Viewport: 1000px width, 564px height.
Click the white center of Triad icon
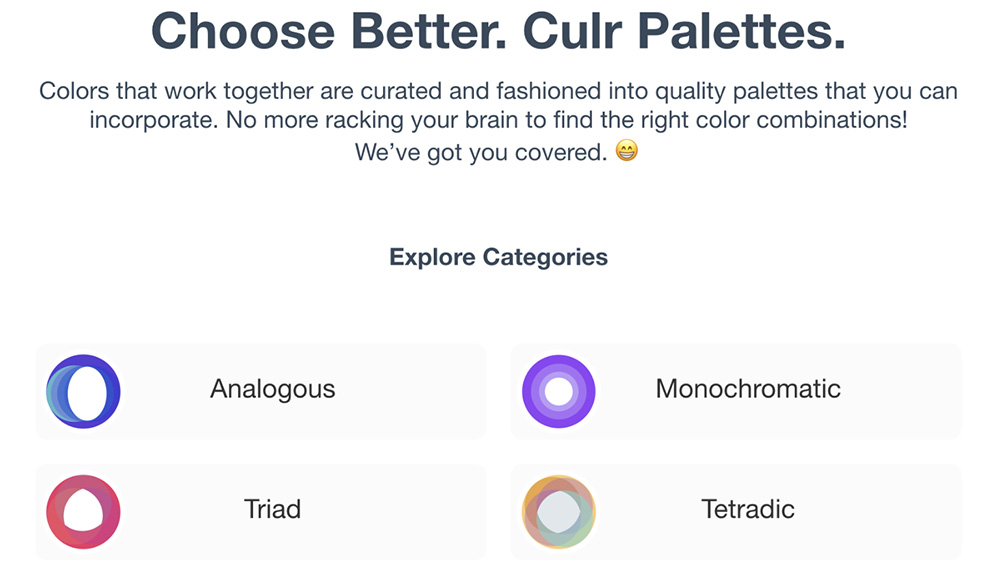coord(83,509)
